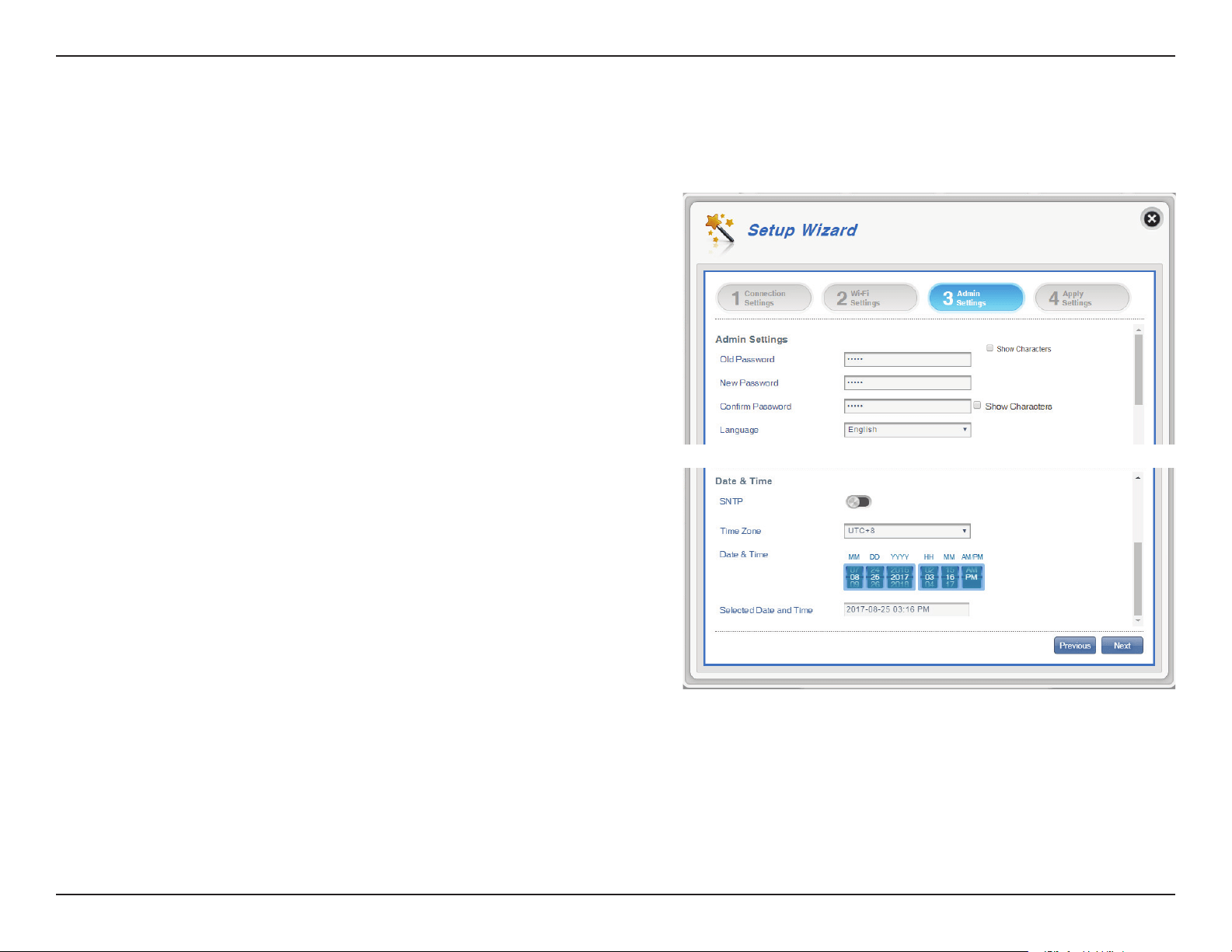This screenshot has width=1232, height=952.
Task: Select step 3 Admin Settings tab
Action: 976,298
